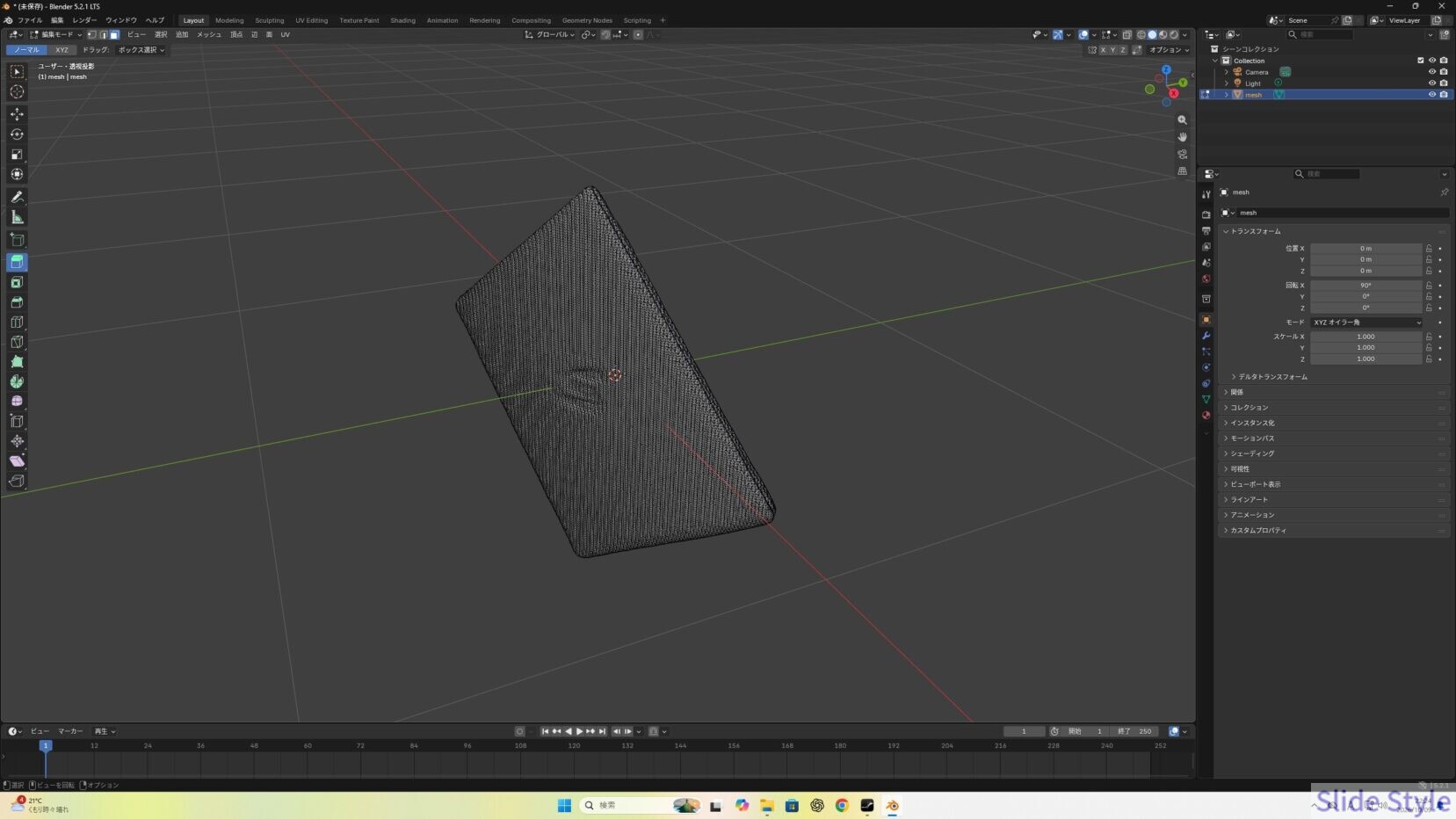Screen dimensions: 1456x819
Task: Click the XYZ orientation button
Action: [x=62, y=50]
